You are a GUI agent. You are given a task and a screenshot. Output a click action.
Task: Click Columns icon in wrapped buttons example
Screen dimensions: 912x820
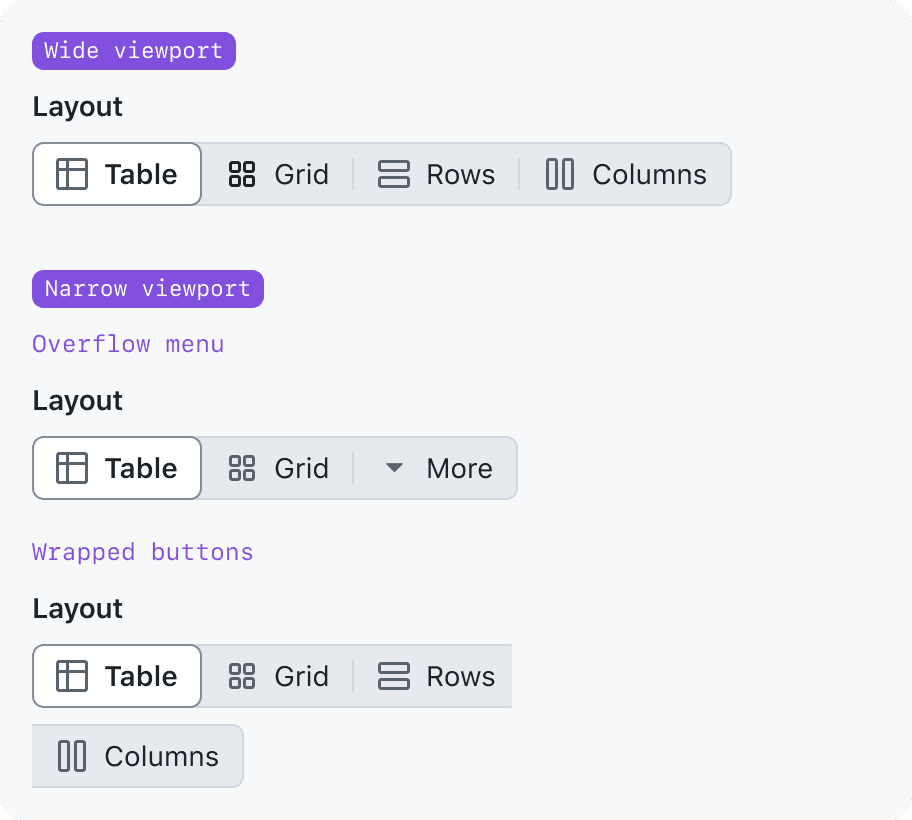(x=72, y=756)
